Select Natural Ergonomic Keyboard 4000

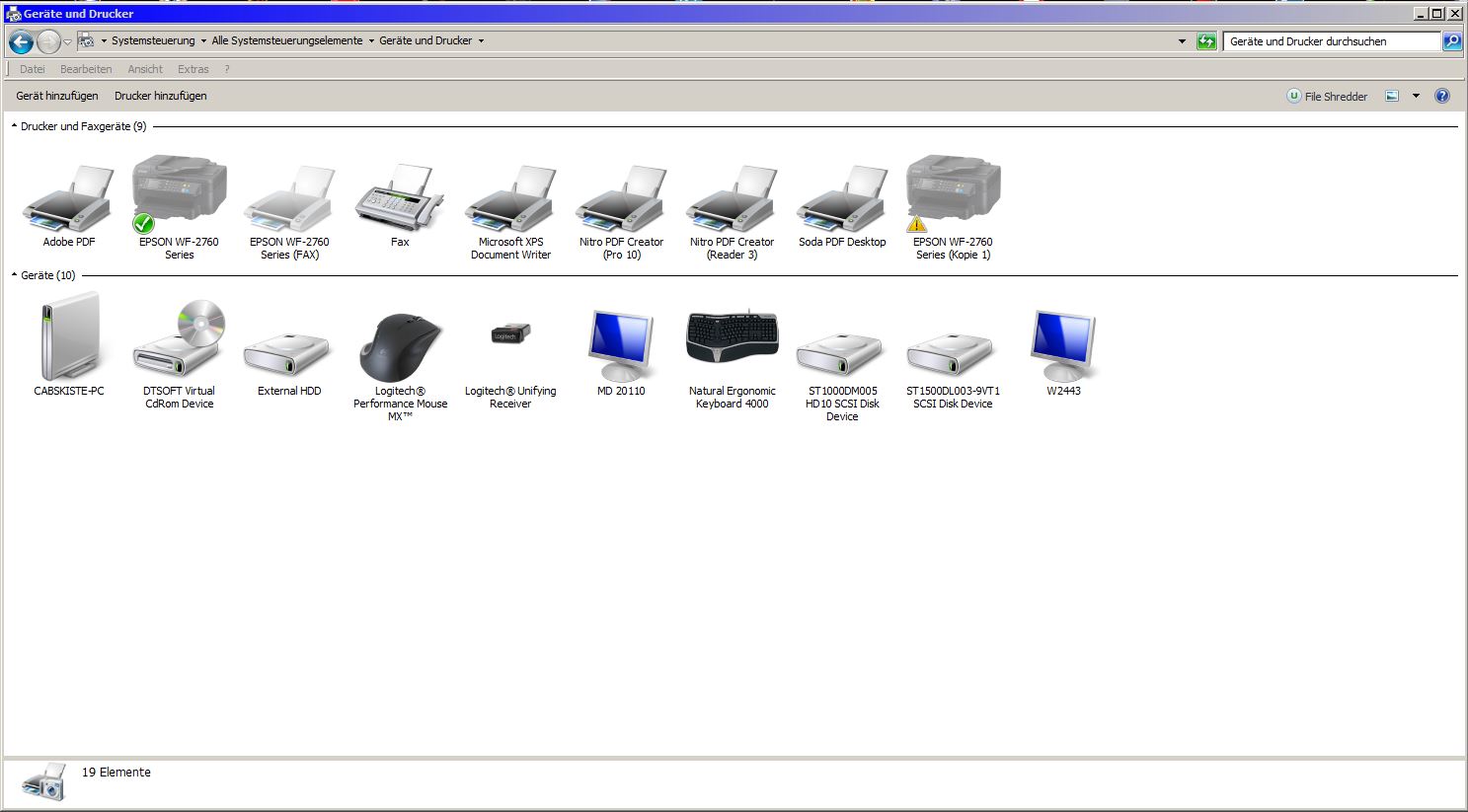[x=732, y=359]
